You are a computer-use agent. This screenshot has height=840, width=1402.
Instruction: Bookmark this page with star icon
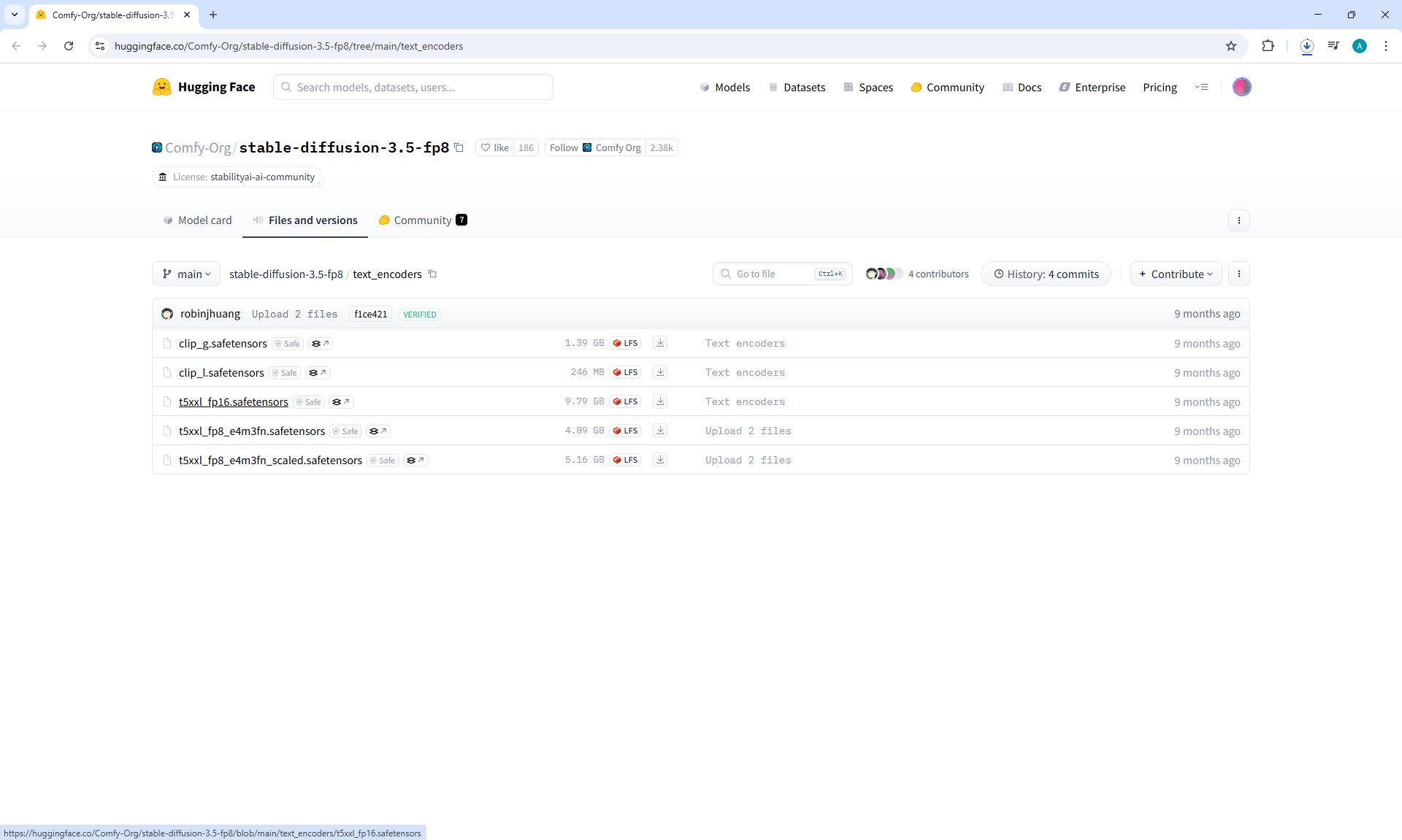tap(1231, 46)
